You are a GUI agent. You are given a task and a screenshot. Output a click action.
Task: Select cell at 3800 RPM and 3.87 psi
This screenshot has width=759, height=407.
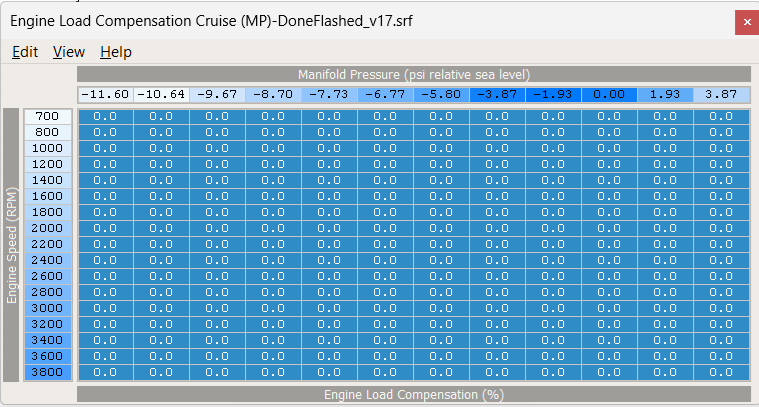pyautogui.click(x=721, y=372)
